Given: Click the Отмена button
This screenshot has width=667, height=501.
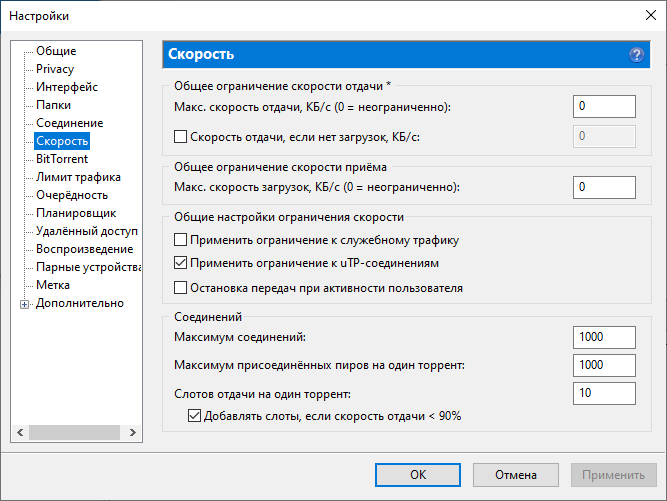Looking at the screenshot, I should (x=517, y=475).
